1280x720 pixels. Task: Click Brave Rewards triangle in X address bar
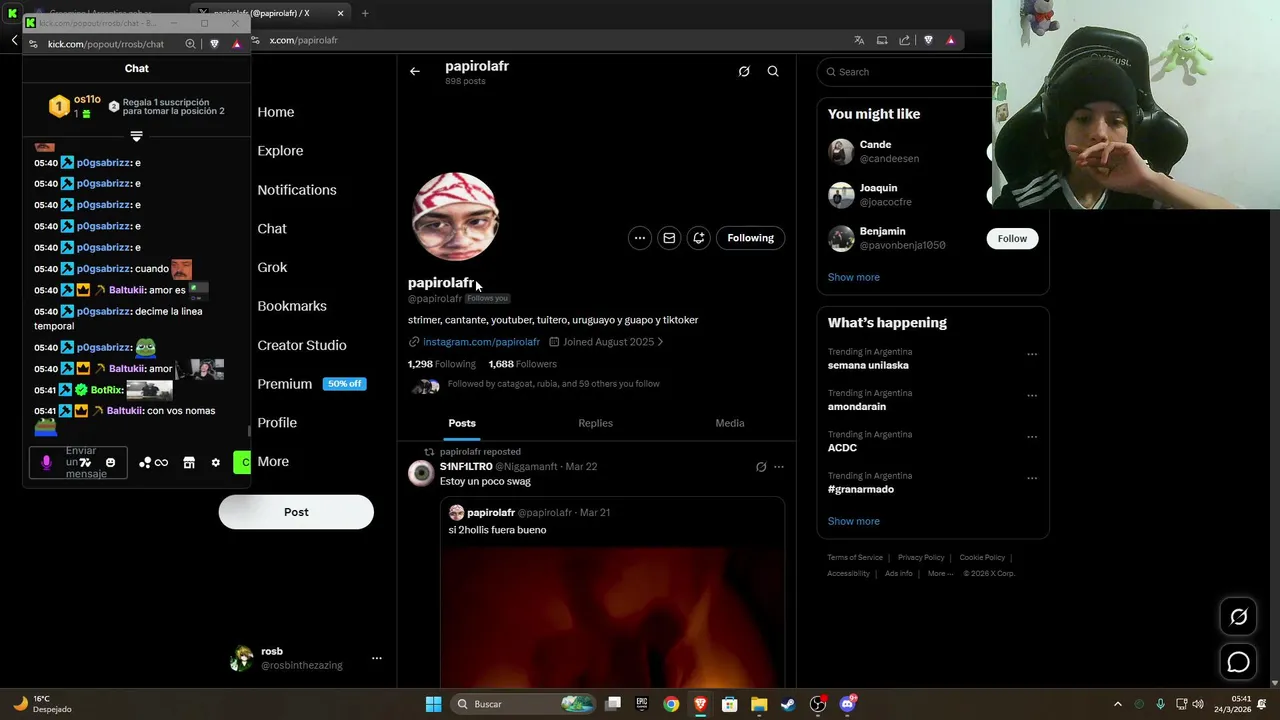[x=950, y=40]
